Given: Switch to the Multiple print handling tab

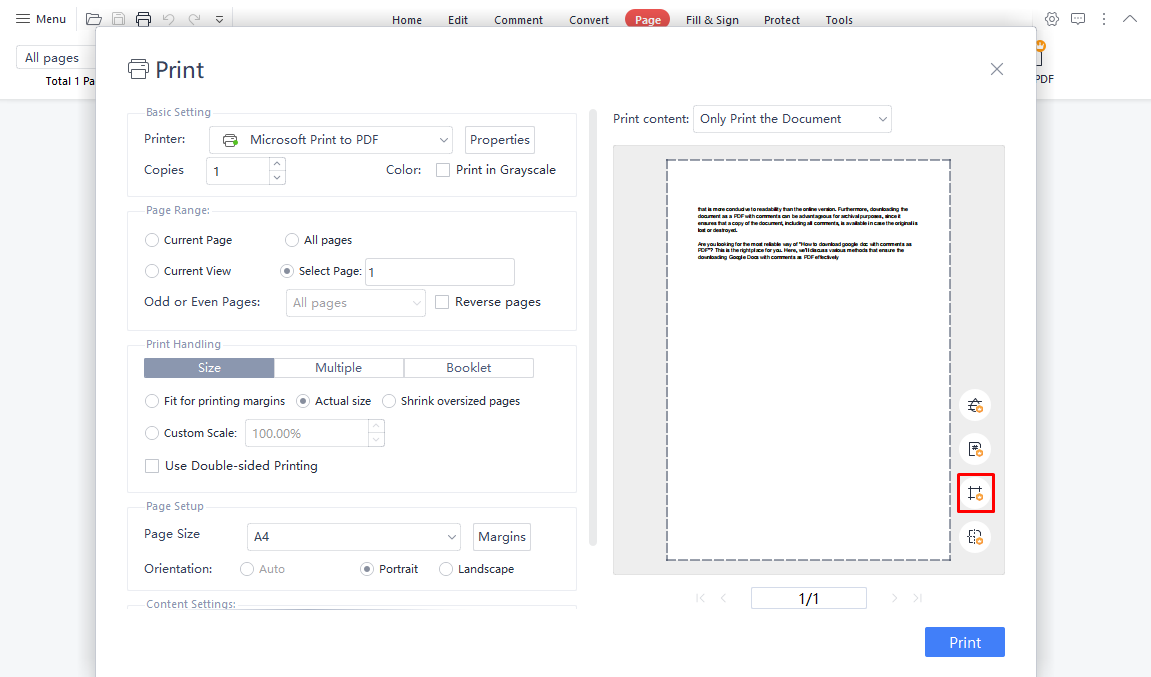Looking at the screenshot, I should (x=339, y=368).
